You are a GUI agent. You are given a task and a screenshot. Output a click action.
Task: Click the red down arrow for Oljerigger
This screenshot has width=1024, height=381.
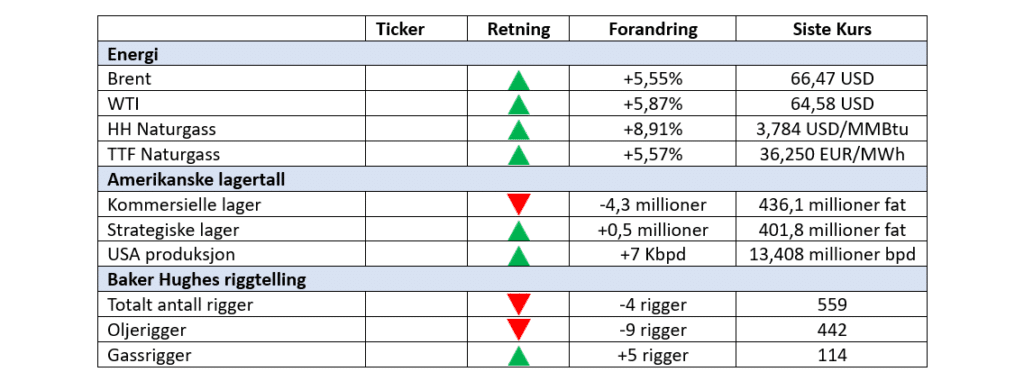(519, 329)
